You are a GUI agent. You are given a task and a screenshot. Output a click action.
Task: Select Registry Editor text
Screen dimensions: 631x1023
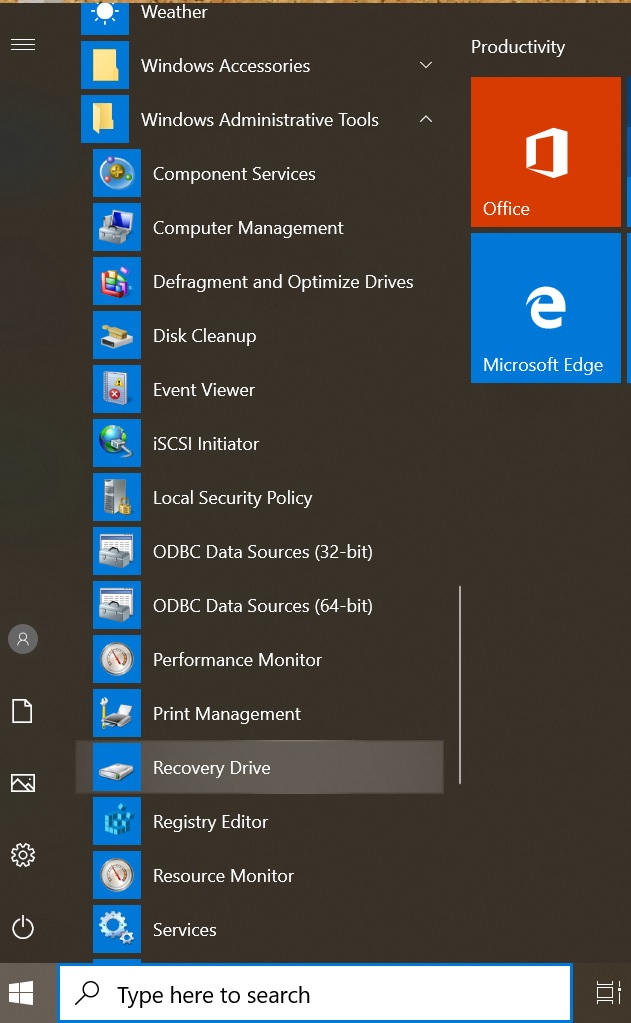[x=210, y=822]
